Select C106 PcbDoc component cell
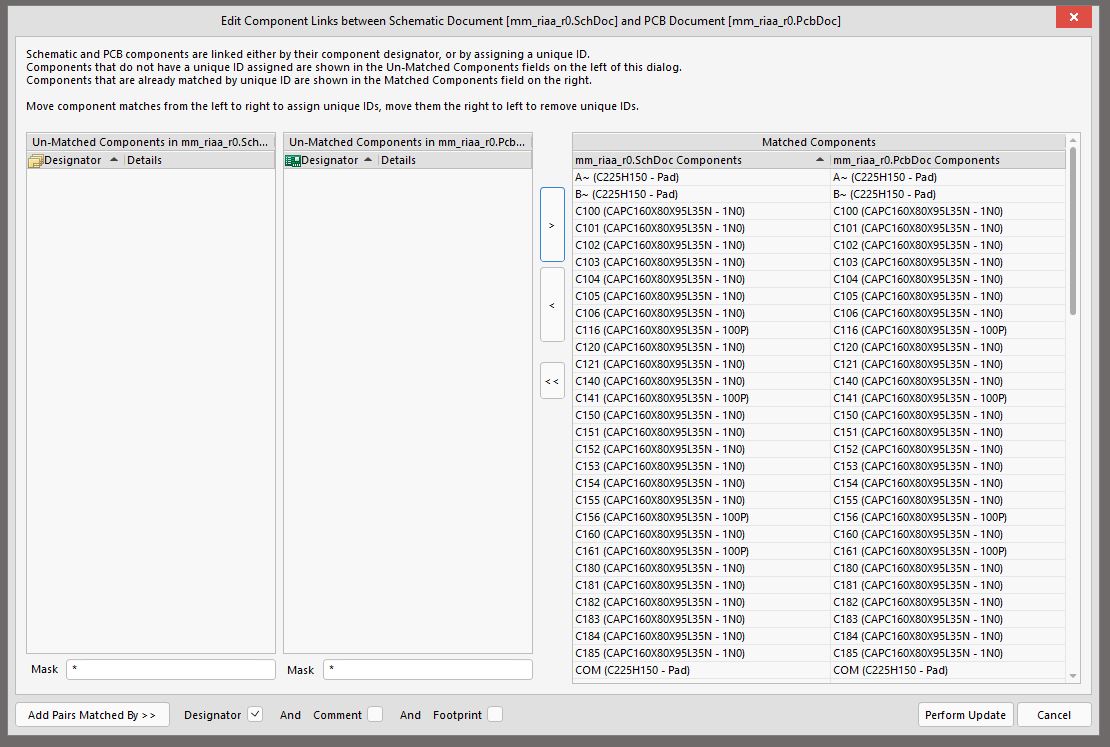The width and height of the screenshot is (1110, 747). coord(947,313)
